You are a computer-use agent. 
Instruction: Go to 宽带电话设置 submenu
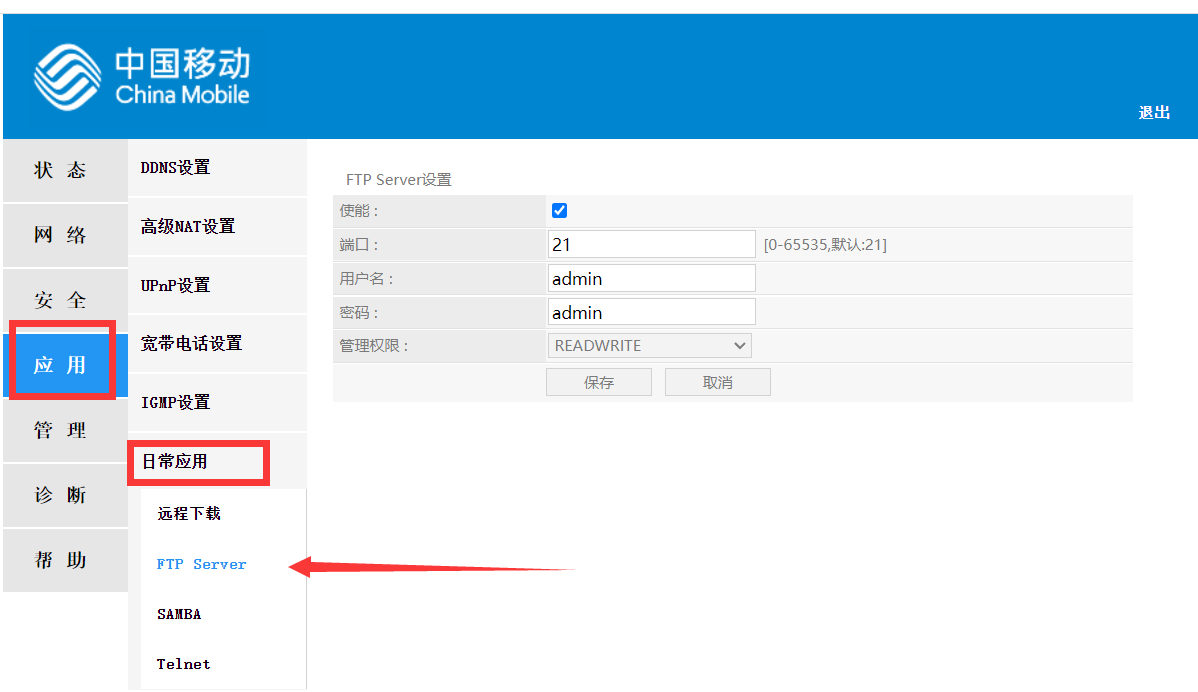(217, 344)
